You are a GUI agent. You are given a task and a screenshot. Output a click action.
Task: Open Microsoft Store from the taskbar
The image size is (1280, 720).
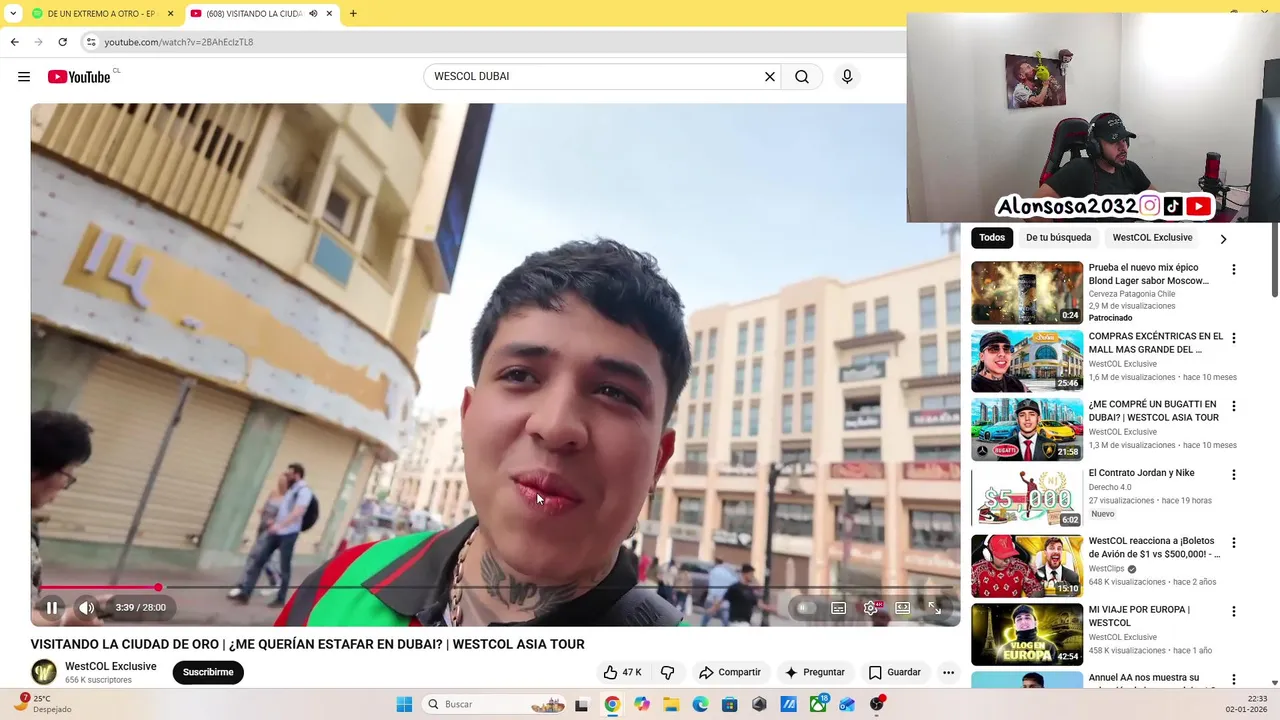(730, 704)
